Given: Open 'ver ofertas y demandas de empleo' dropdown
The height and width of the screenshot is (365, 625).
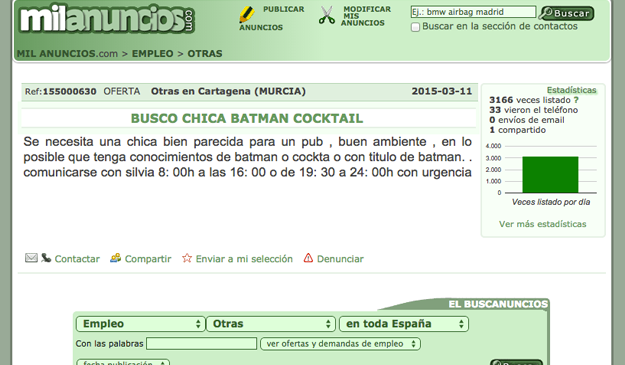Looking at the screenshot, I should pyautogui.click(x=340, y=344).
